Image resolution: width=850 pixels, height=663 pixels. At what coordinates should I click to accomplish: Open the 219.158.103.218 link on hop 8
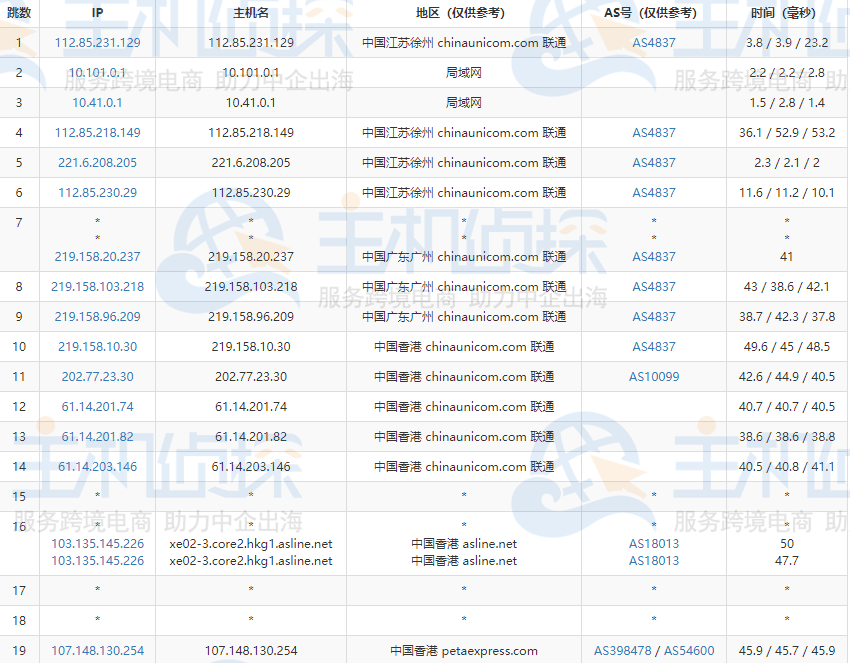pyautogui.click(x=97, y=287)
